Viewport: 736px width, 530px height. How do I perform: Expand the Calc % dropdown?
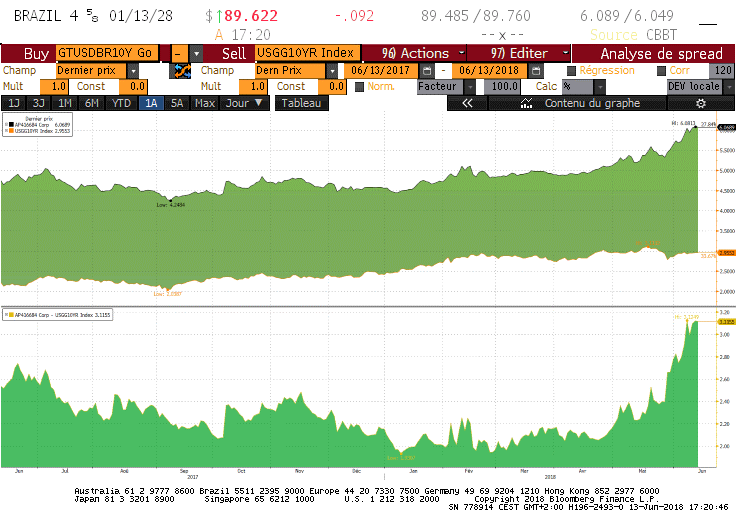pos(600,87)
